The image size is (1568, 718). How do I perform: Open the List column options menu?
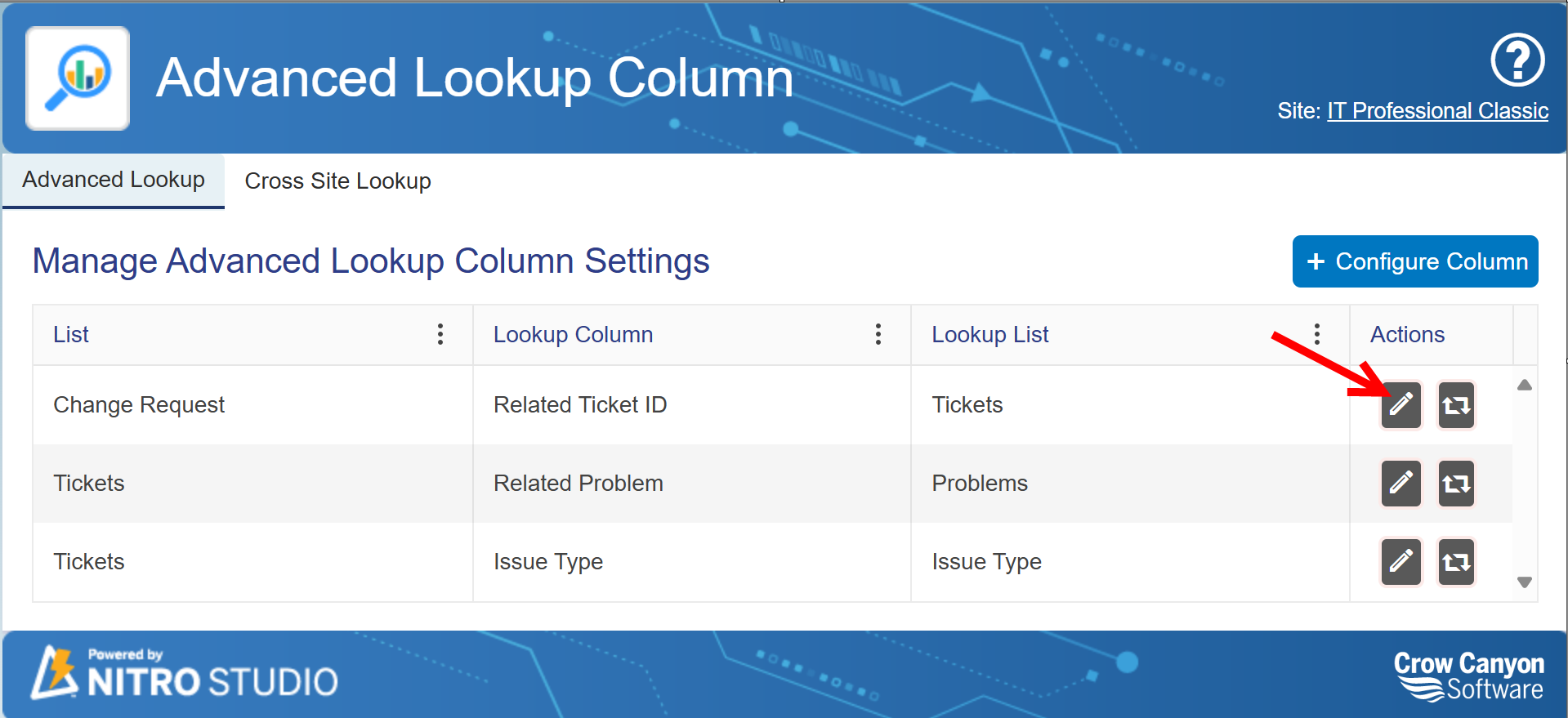click(x=440, y=334)
